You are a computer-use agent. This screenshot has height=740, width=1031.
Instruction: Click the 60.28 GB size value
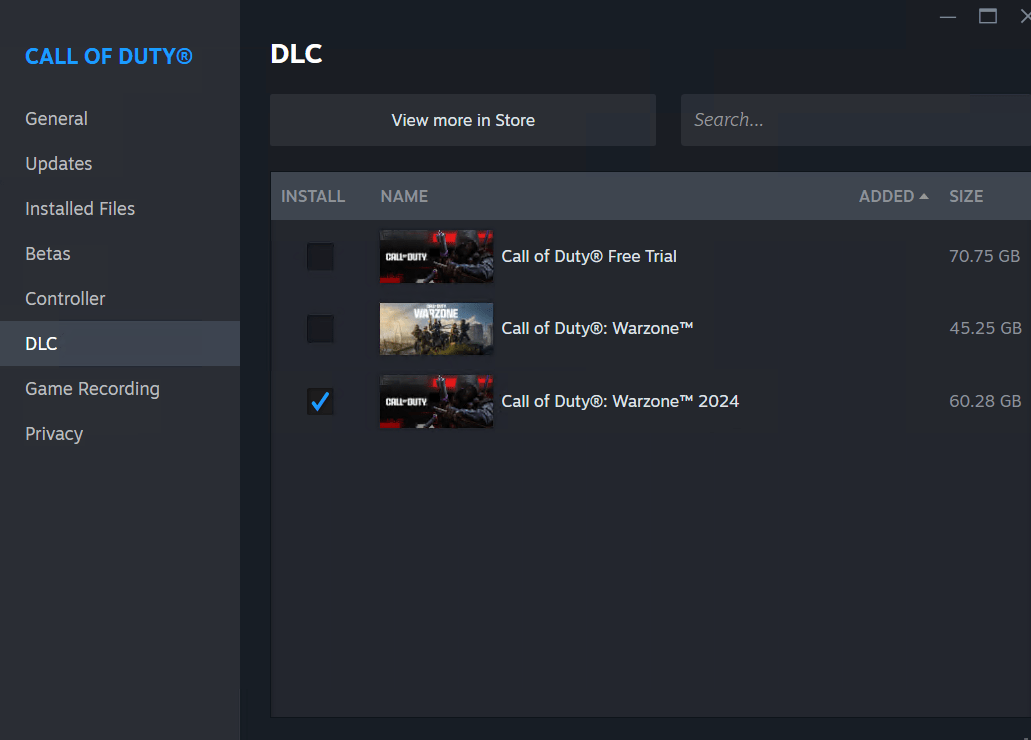[985, 401]
